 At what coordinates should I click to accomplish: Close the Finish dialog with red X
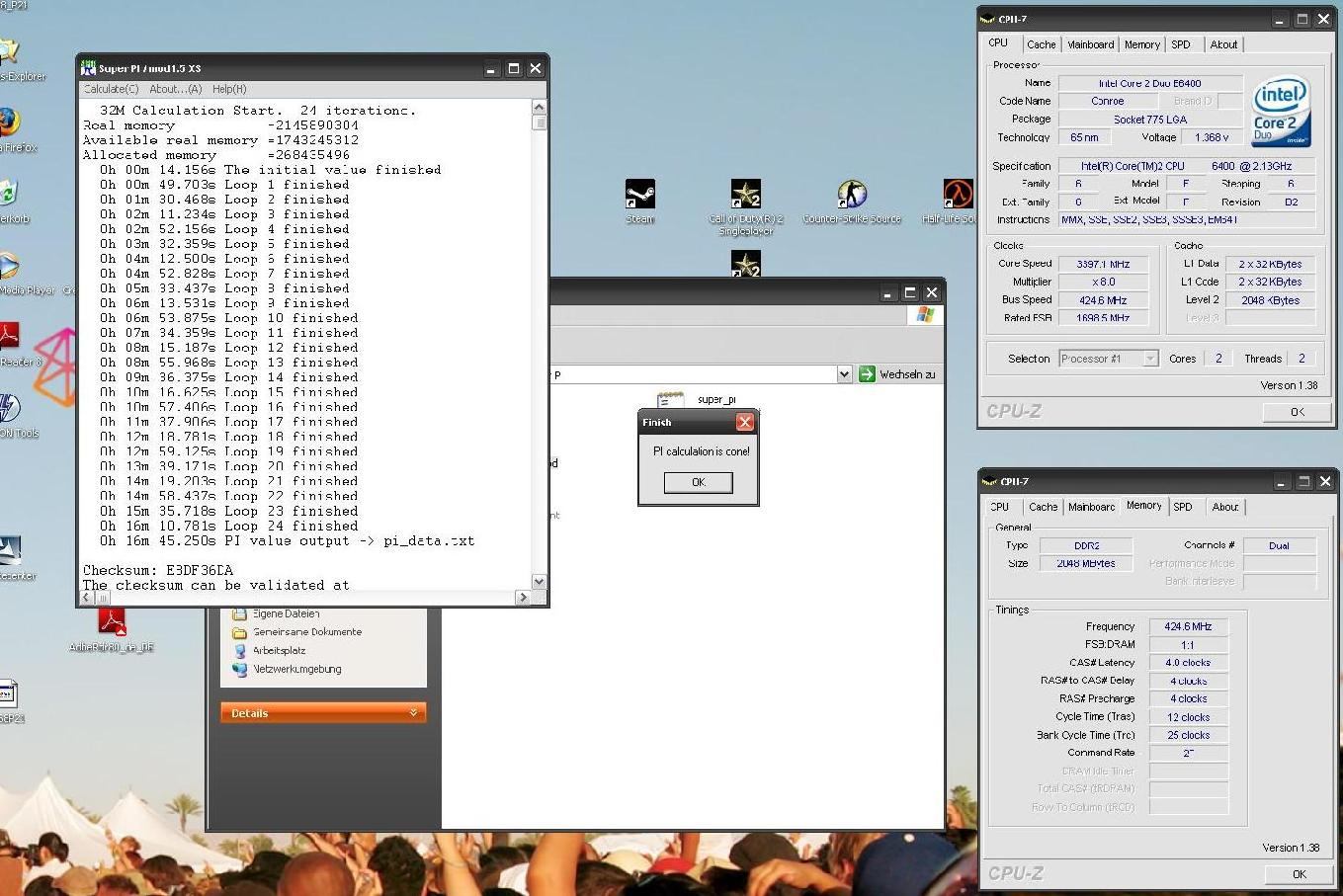coord(745,422)
